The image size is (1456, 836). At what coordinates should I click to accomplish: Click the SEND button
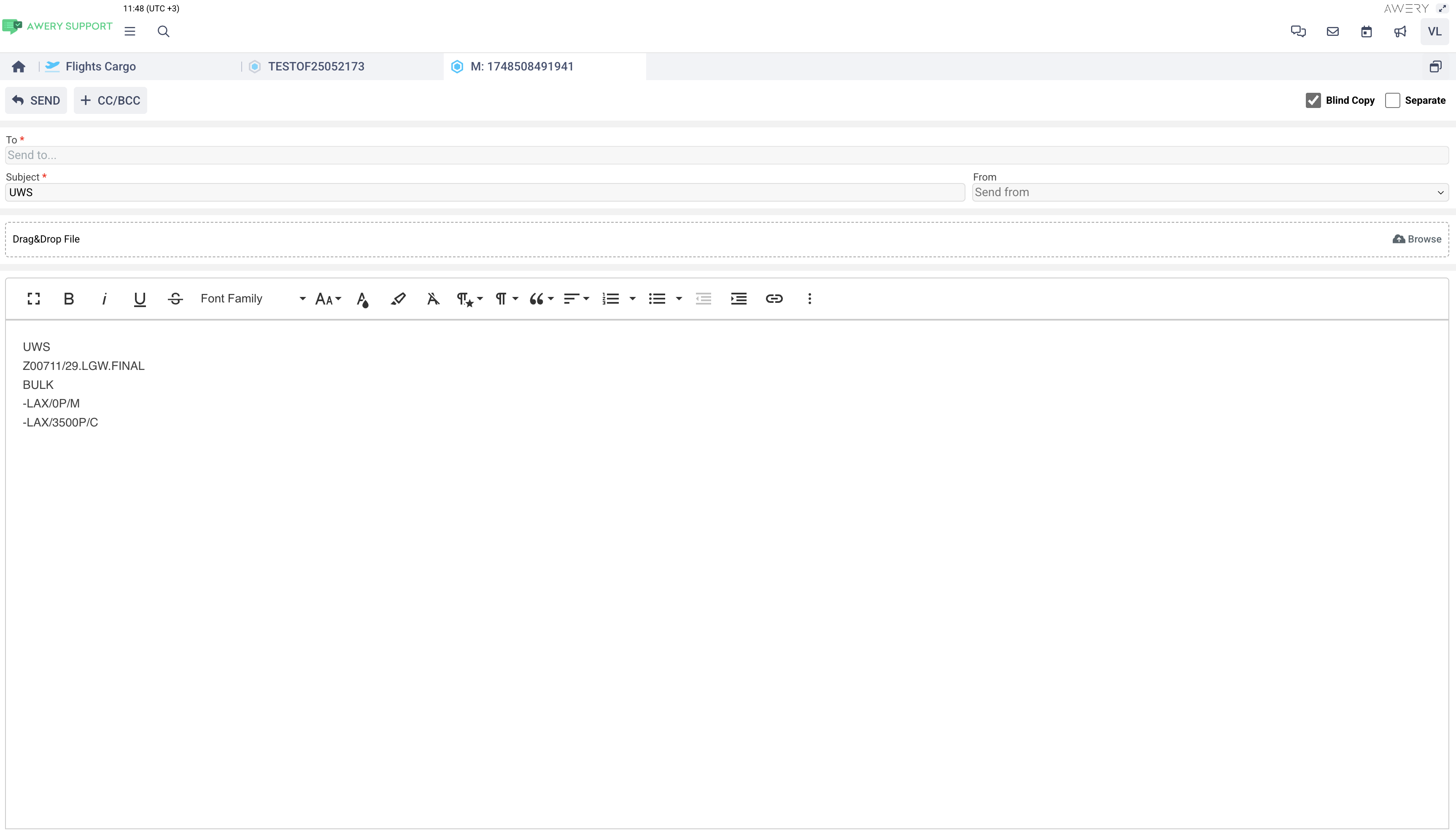pos(36,100)
